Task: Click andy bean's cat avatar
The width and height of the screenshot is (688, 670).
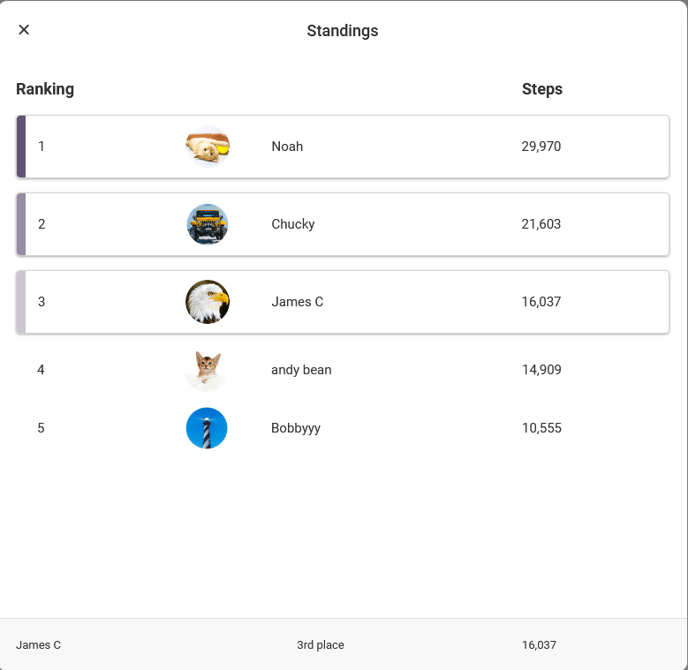Action: 207,370
